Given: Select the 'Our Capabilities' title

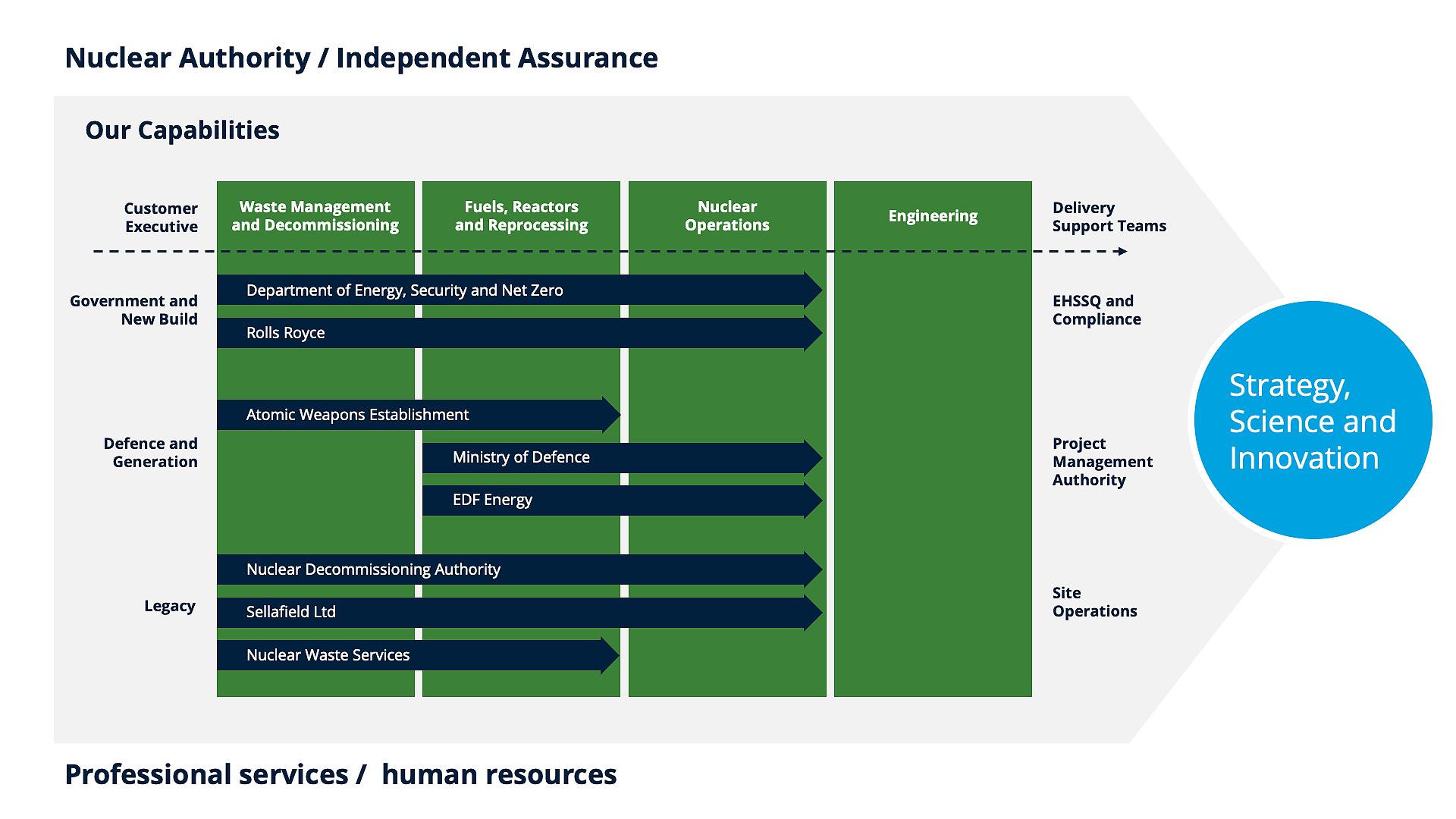Looking at the screenshot, I should (x=182, y=130).
